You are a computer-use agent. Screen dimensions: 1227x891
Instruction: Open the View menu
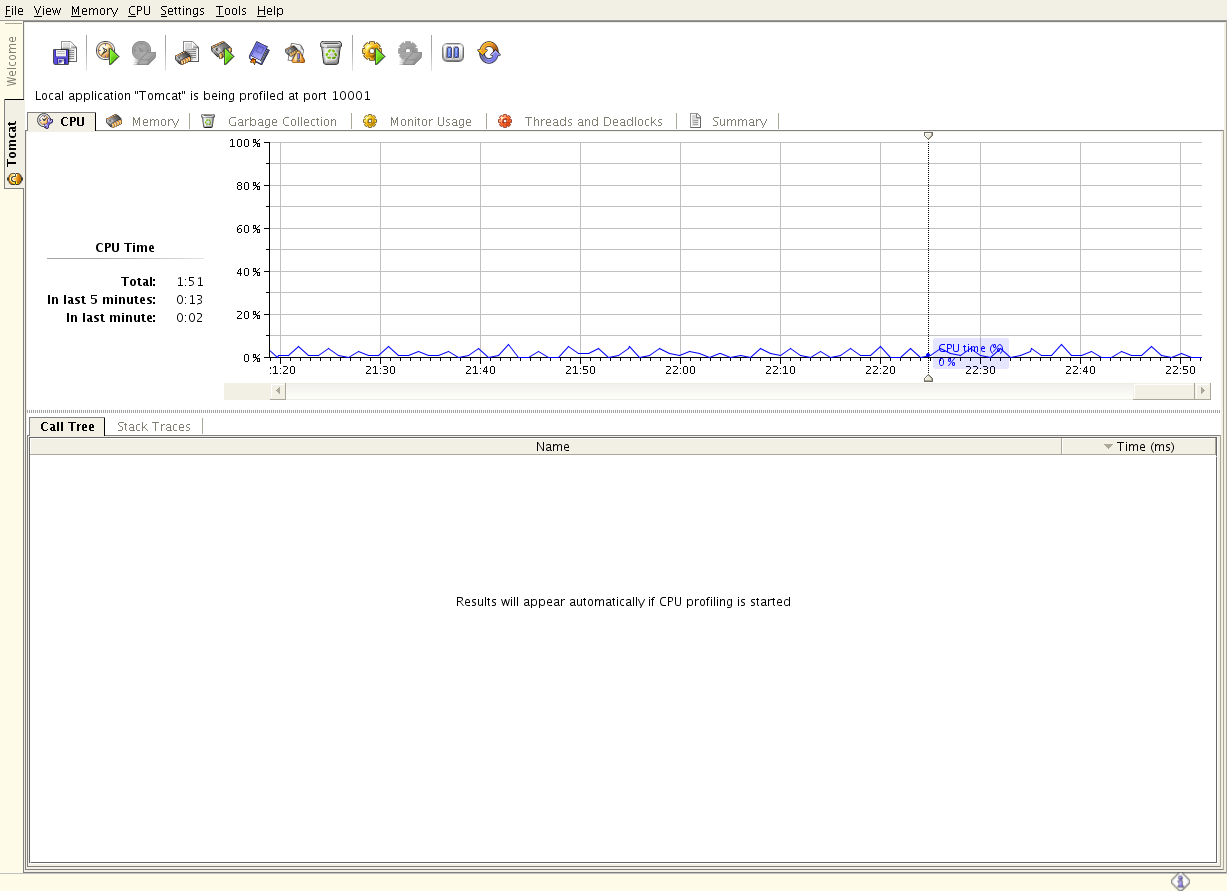47,11
